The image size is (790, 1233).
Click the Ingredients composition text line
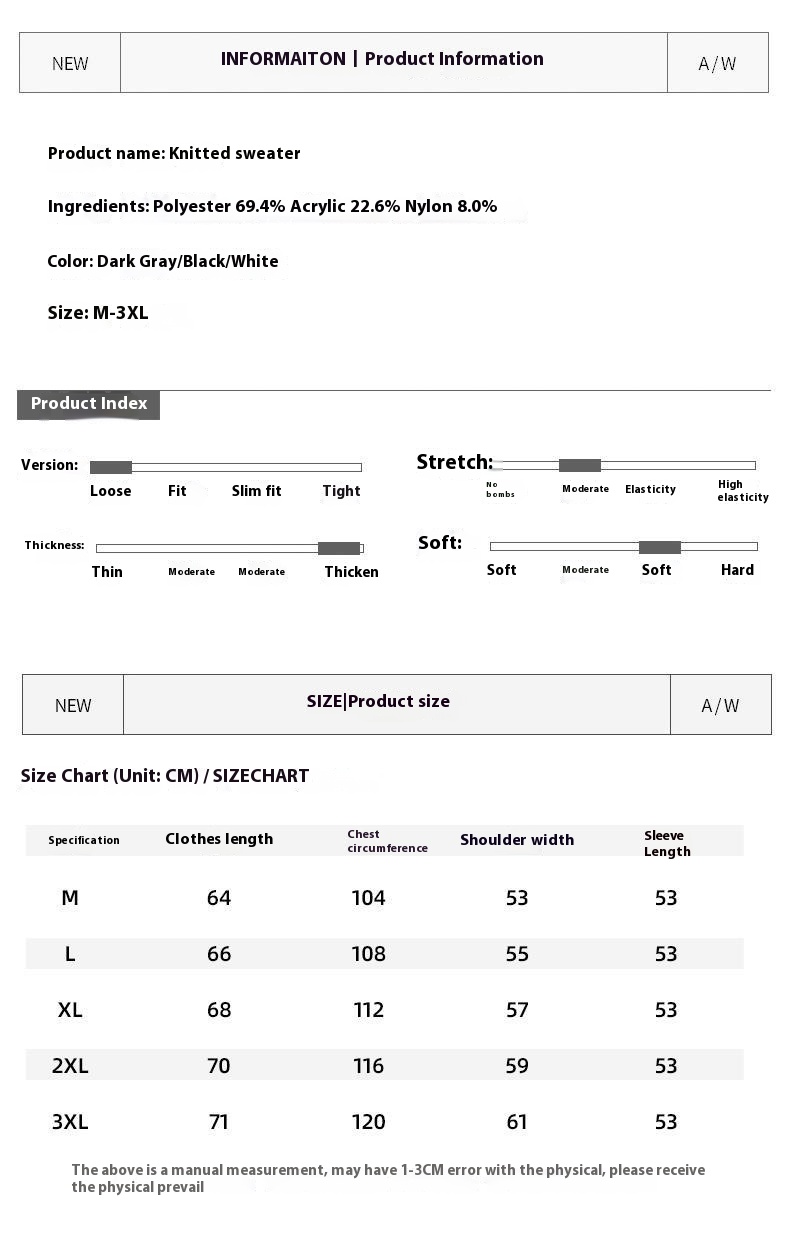coord(272,207)
